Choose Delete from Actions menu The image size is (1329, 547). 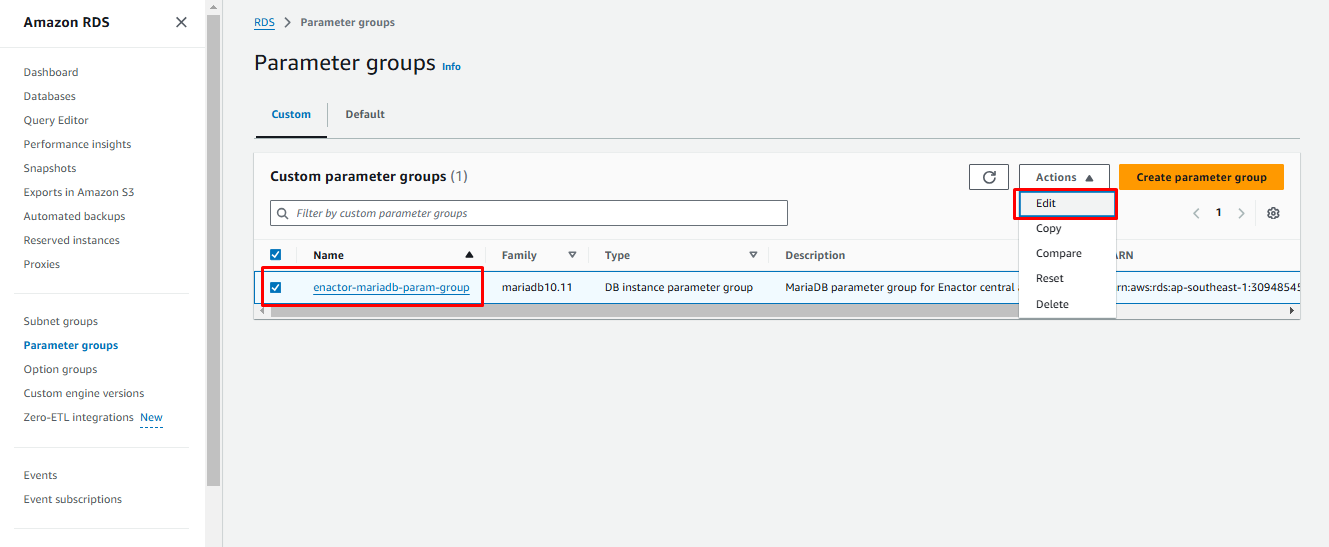pos(1052,304)
